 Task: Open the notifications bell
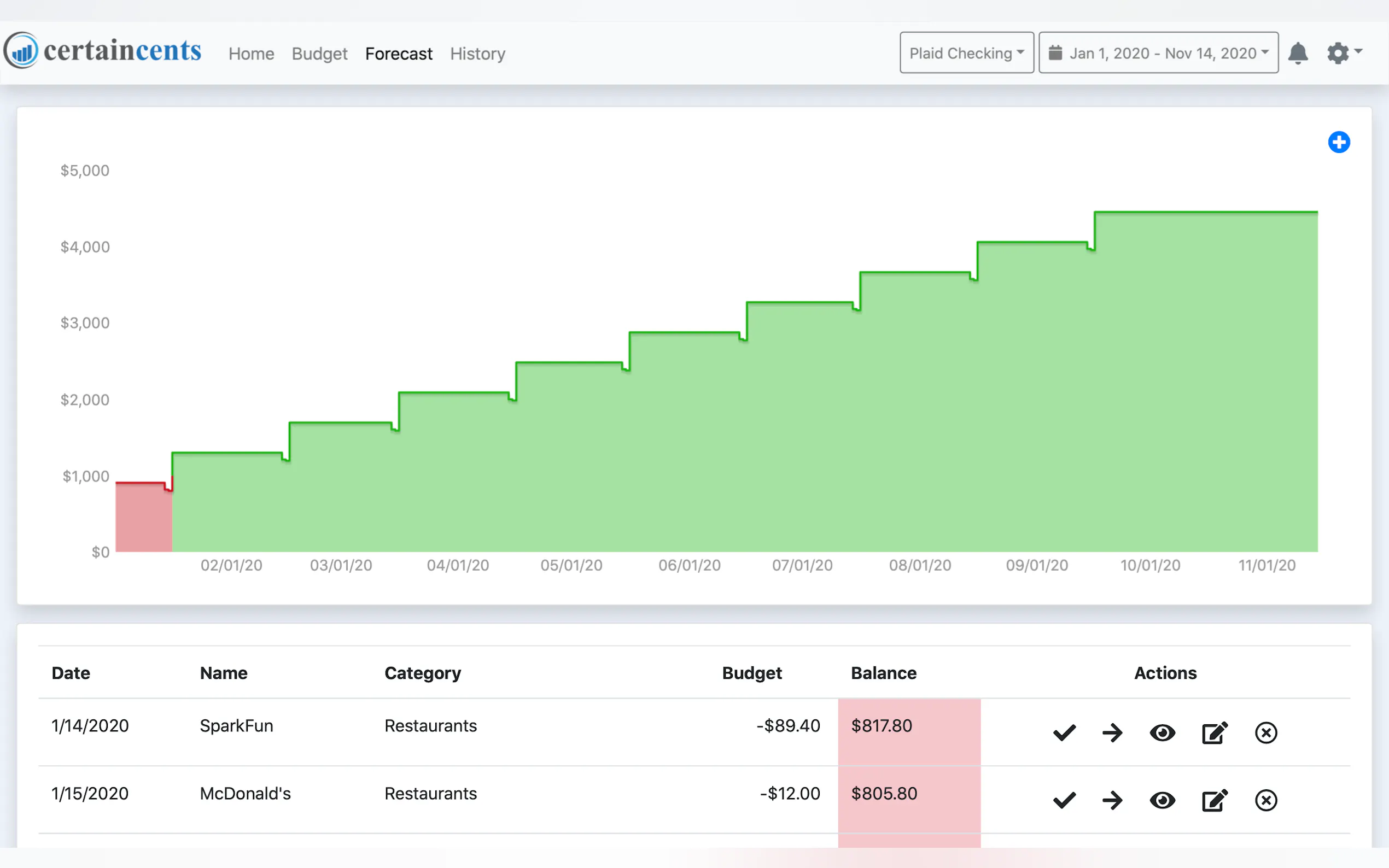1298,54
